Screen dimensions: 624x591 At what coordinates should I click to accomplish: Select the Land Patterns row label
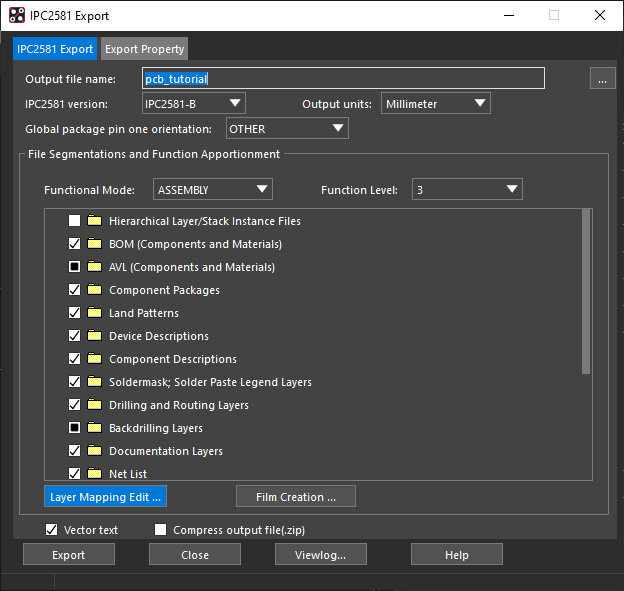144,313
